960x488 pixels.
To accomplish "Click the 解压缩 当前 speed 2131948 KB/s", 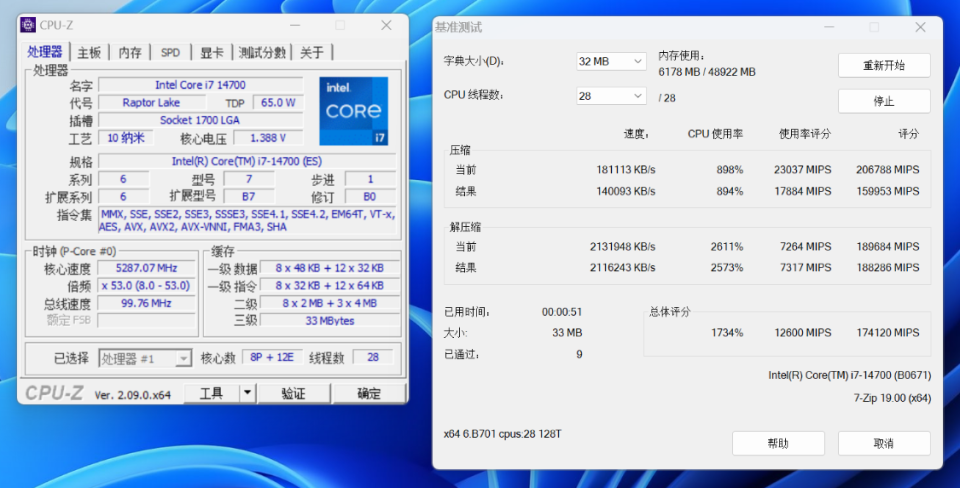I will [x=623, y=247].
